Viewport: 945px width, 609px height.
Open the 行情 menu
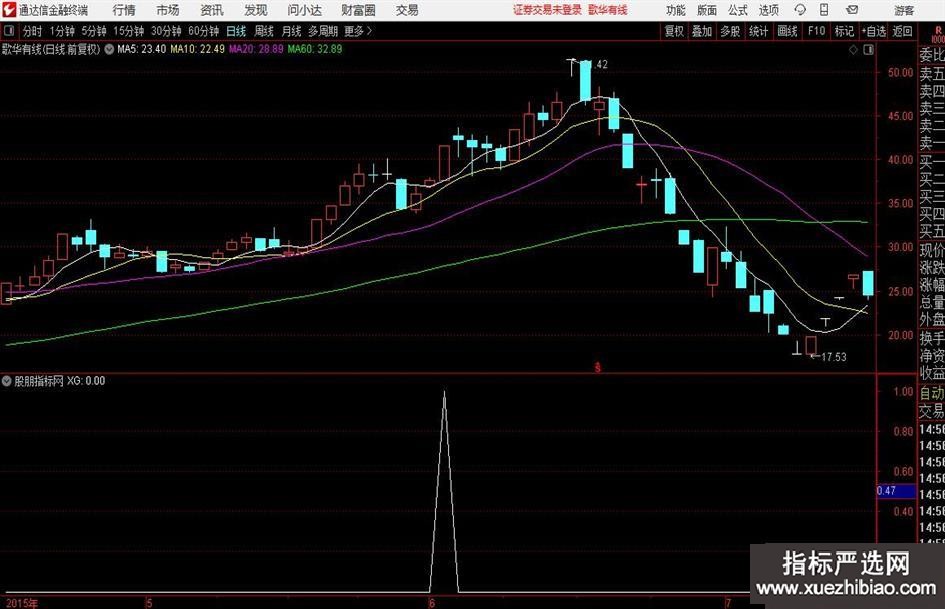tap(124, 10)
